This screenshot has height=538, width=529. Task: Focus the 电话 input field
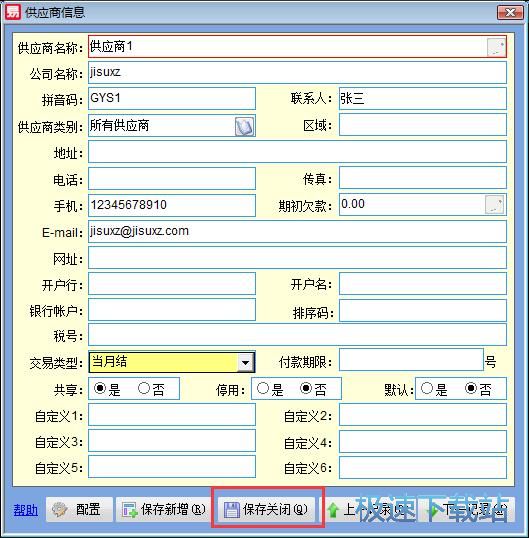(x=172, y=178)
